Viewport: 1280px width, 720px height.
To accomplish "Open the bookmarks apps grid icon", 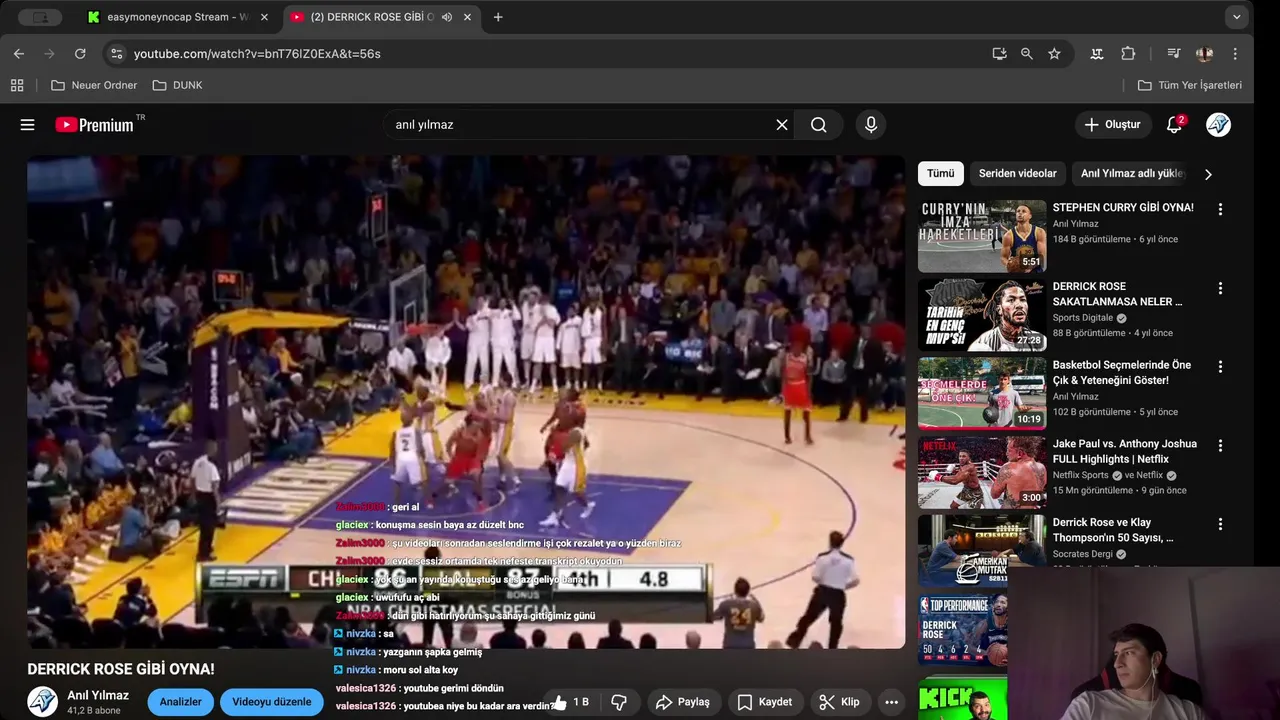I will coord(17,85).
